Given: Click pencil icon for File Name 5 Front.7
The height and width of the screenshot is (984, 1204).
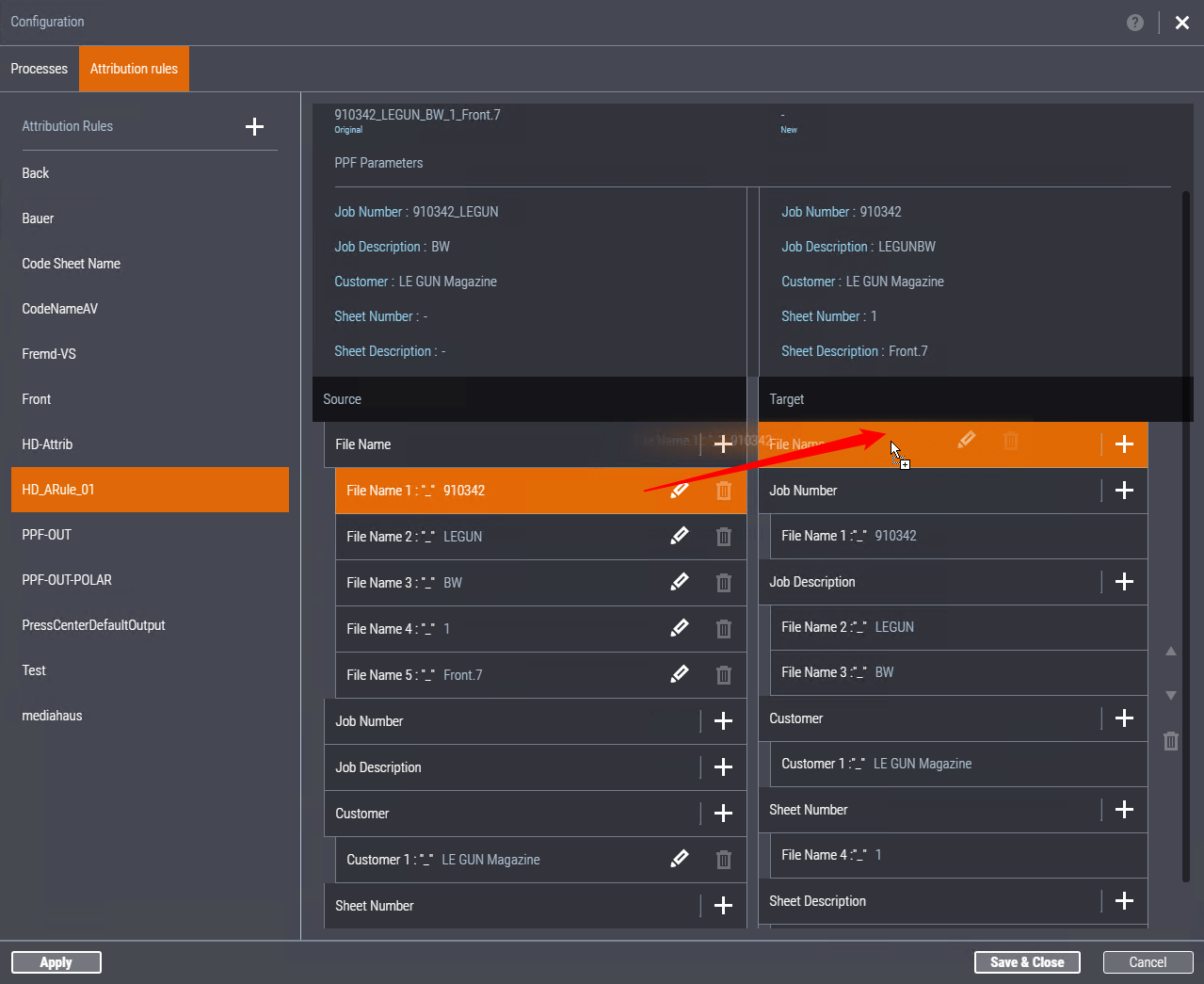Looking at the screenshot, I should (x=679, y=675).
